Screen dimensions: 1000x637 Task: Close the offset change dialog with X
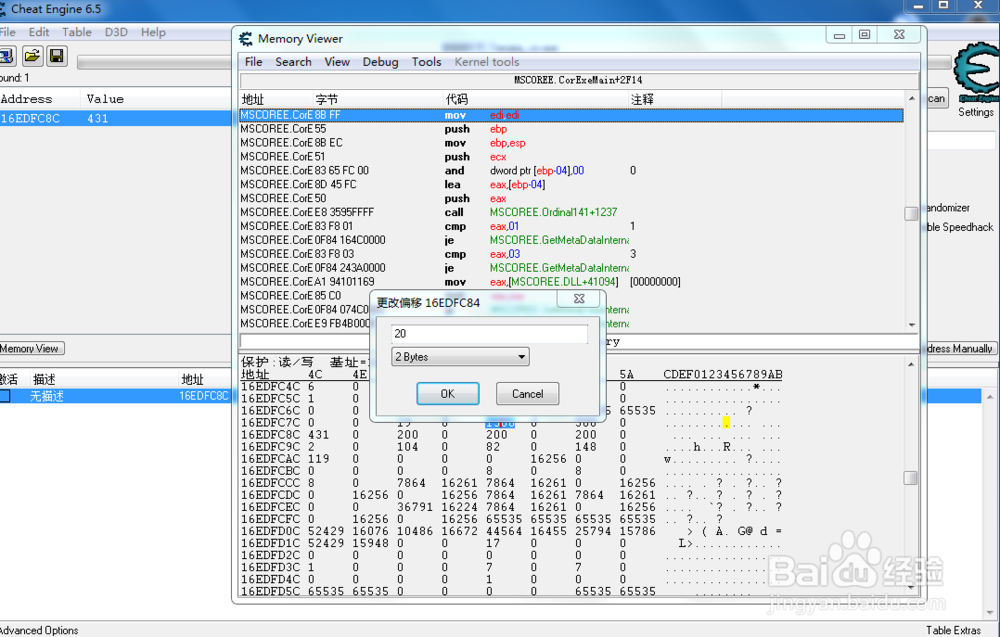click(x=579, y=298)
